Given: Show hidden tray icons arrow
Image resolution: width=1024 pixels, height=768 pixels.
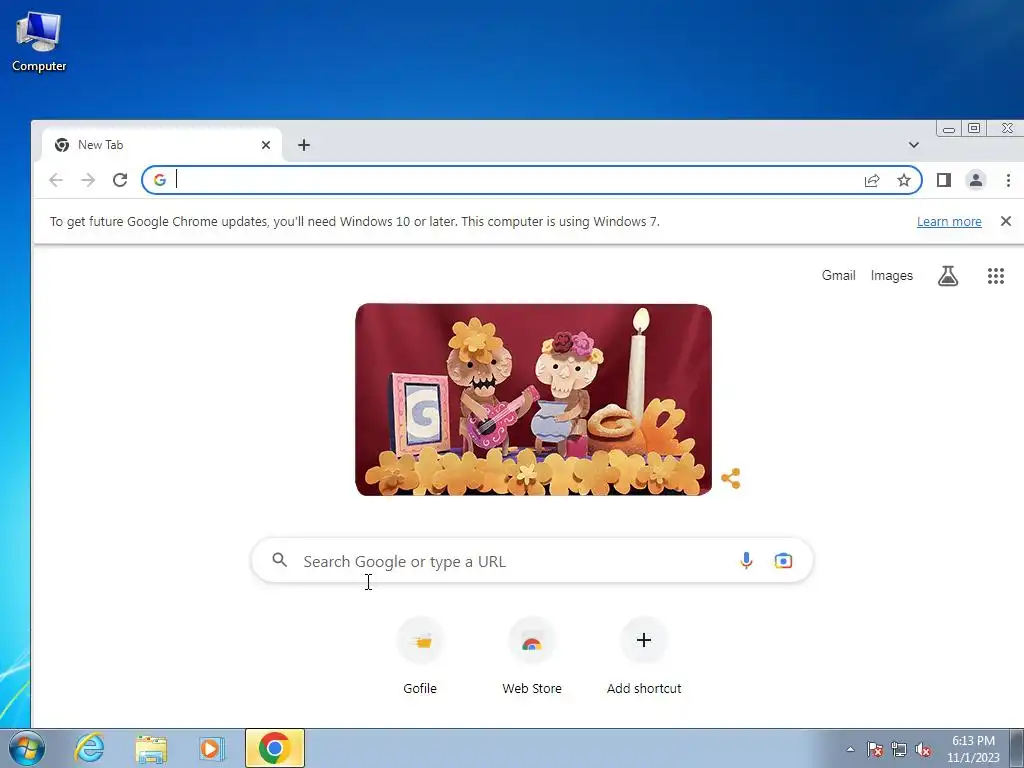Looking at the screenshot, I should pyautogui.click(x=850, y=750).
